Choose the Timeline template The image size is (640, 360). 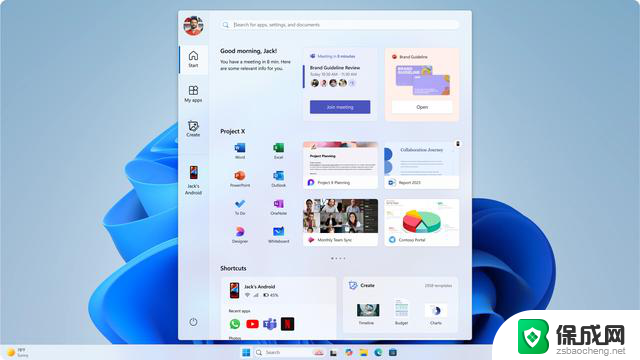click(368, 313)
